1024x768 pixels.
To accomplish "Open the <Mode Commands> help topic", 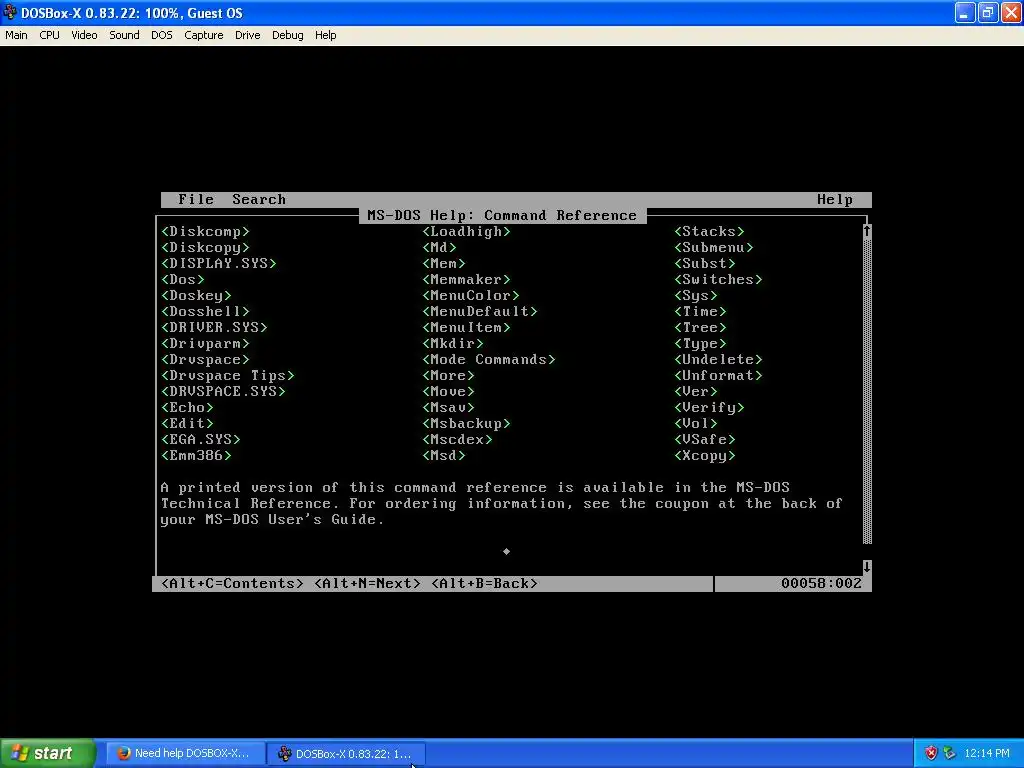I will (488, 359).
